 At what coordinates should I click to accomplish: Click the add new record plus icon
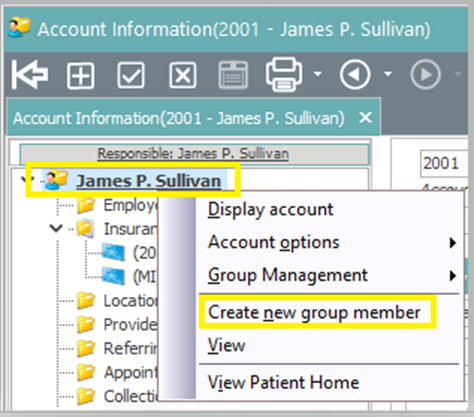[81, 75]
